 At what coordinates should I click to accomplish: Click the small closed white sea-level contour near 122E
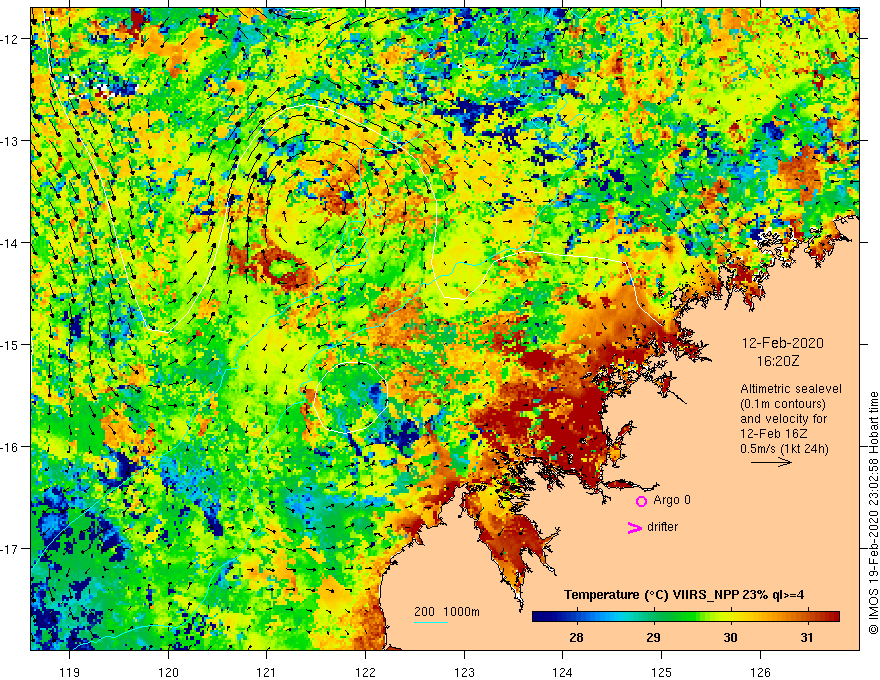coord(352,397)
